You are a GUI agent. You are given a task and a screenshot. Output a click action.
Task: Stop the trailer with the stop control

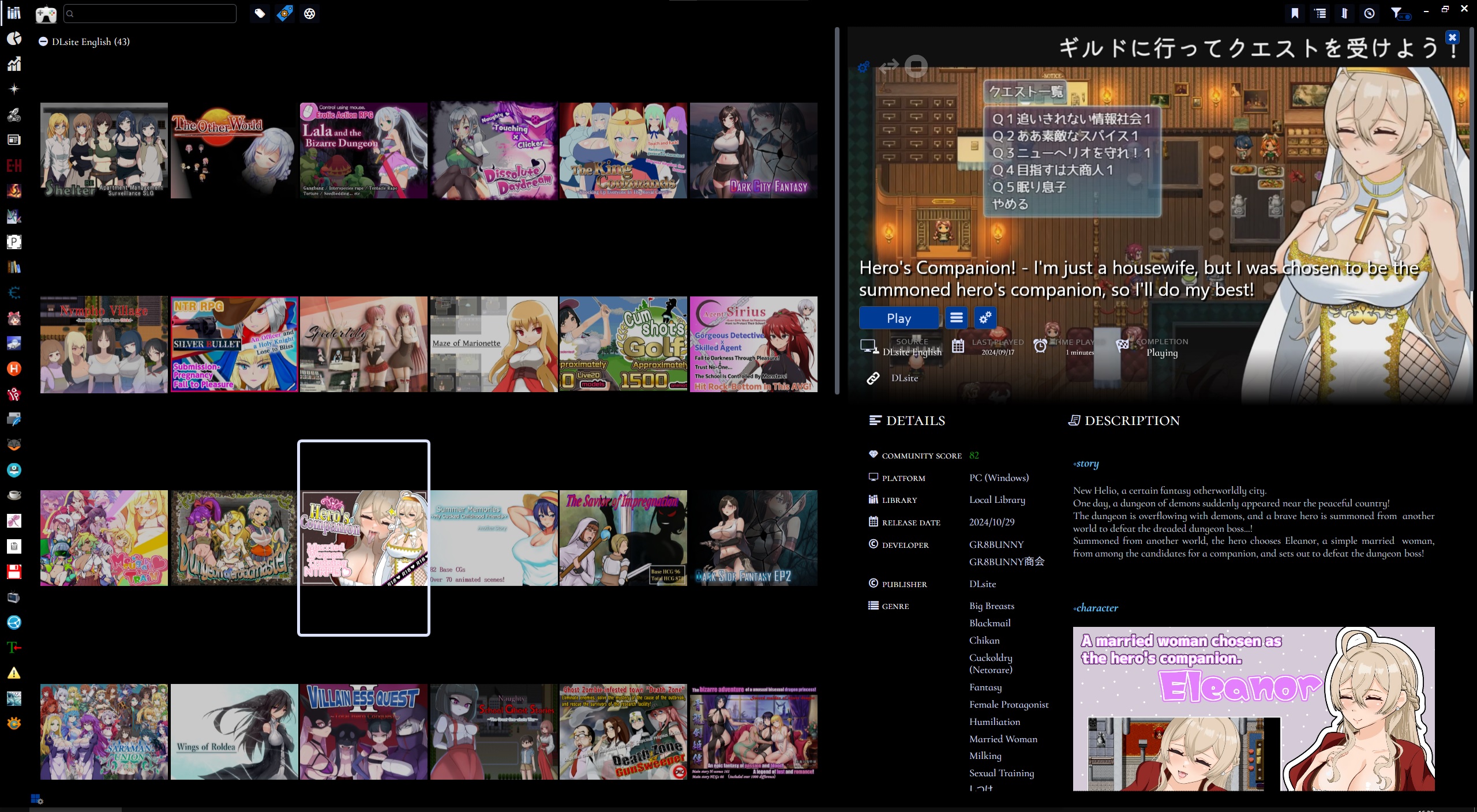[x=916, y=66]
